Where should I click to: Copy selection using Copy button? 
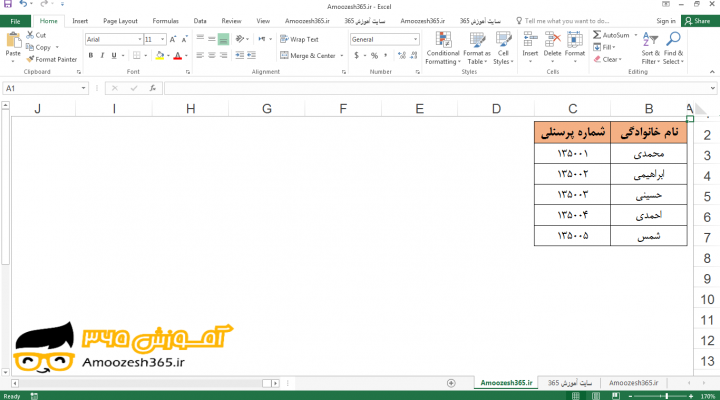click(38, 47)
